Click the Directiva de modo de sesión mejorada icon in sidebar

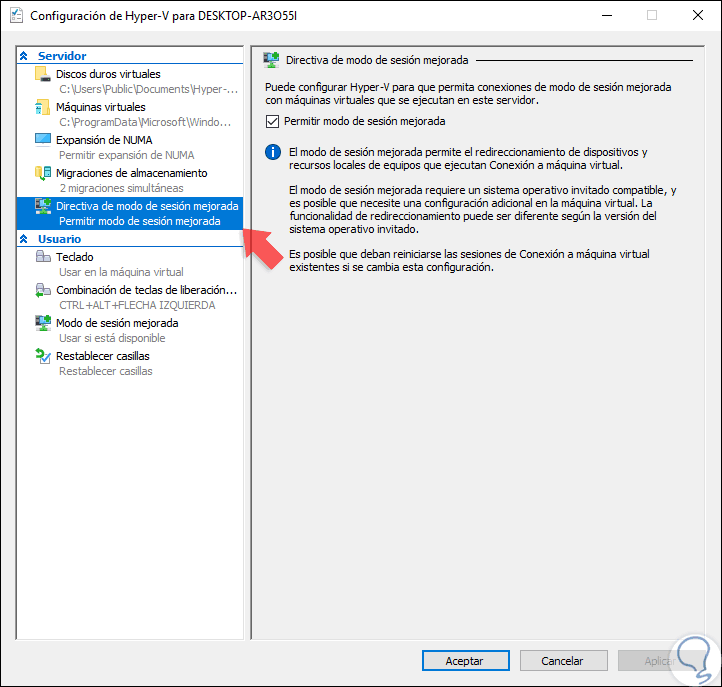click(43, 206)
